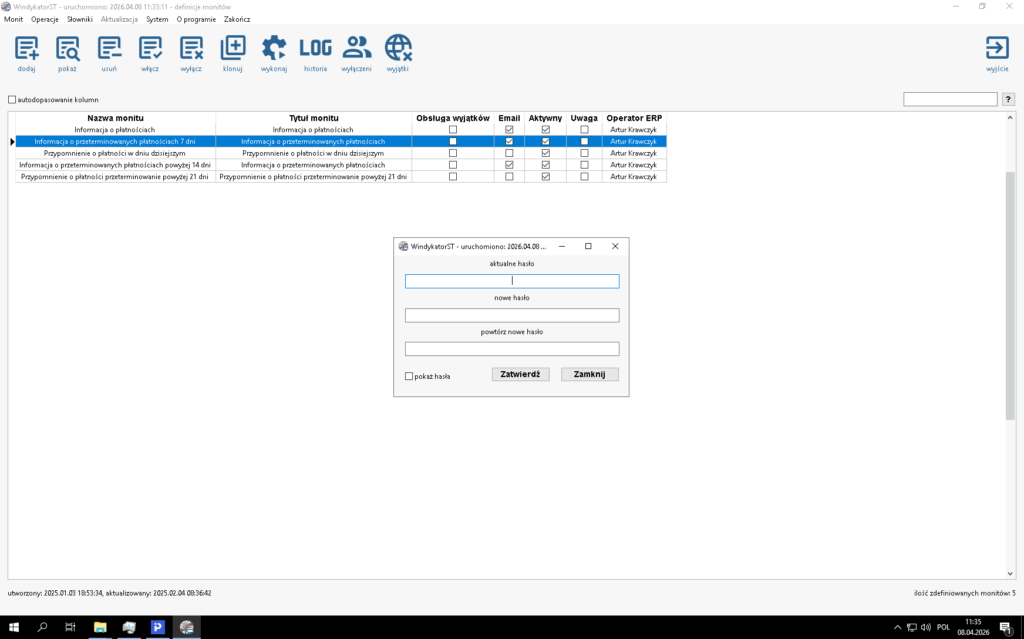This screenshot has width=1024, height=639.
Task: Focus the 'nowe hasło' input field
Action: (512, 315)
